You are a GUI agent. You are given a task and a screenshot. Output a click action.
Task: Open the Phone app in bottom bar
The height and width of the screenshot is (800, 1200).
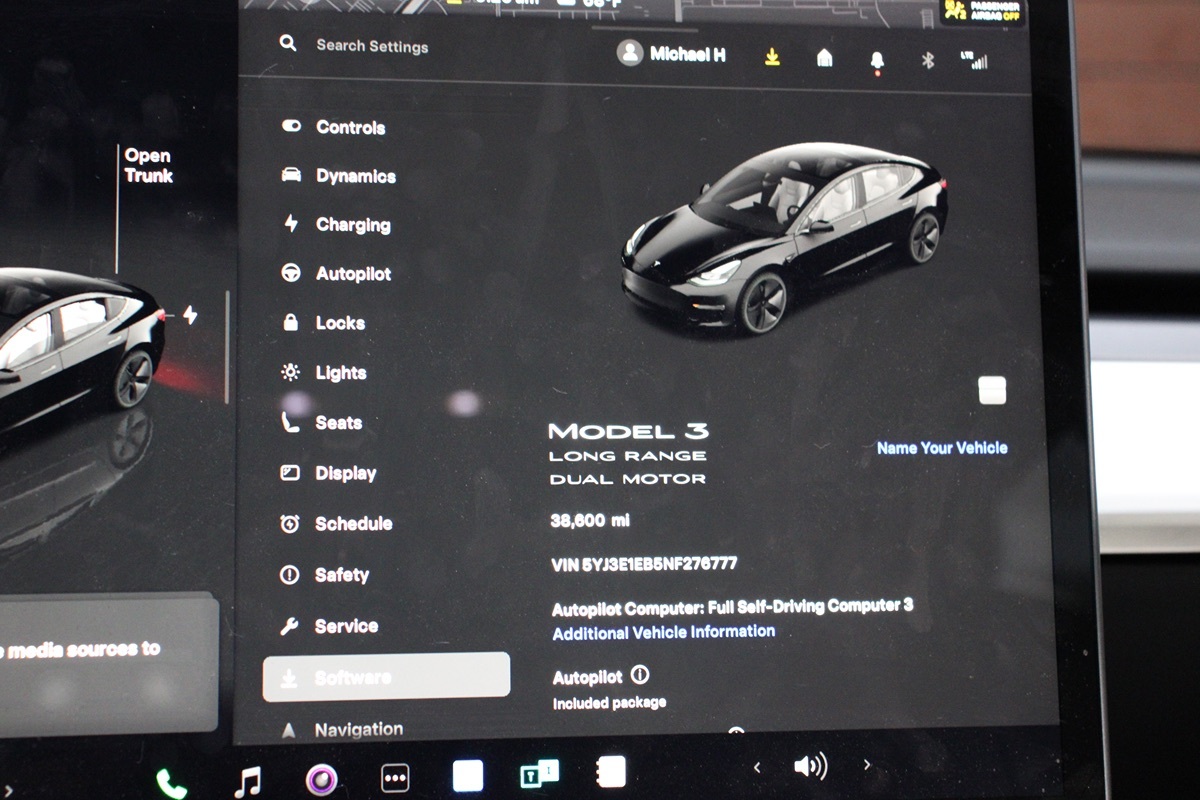click(171, 782)
